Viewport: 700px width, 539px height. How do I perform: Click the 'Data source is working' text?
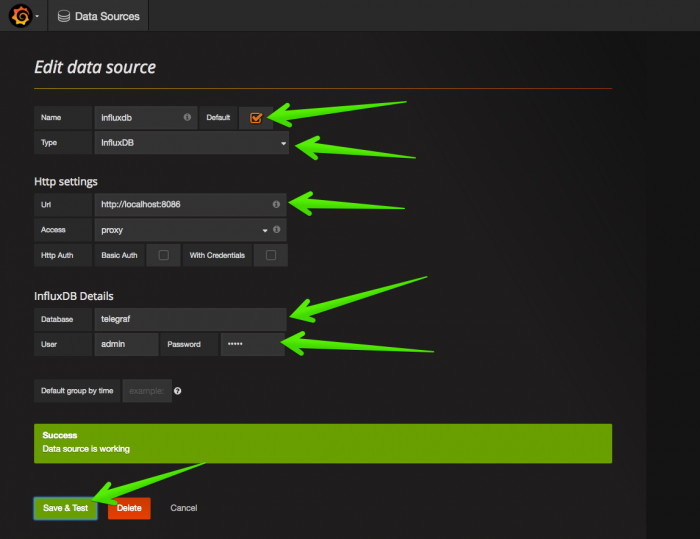pos(86,449)
